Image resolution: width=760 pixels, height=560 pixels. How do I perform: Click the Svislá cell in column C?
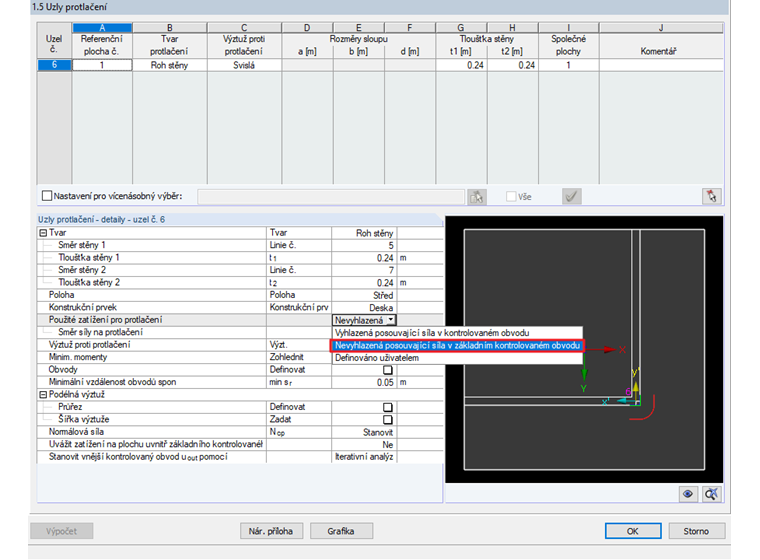244,65
